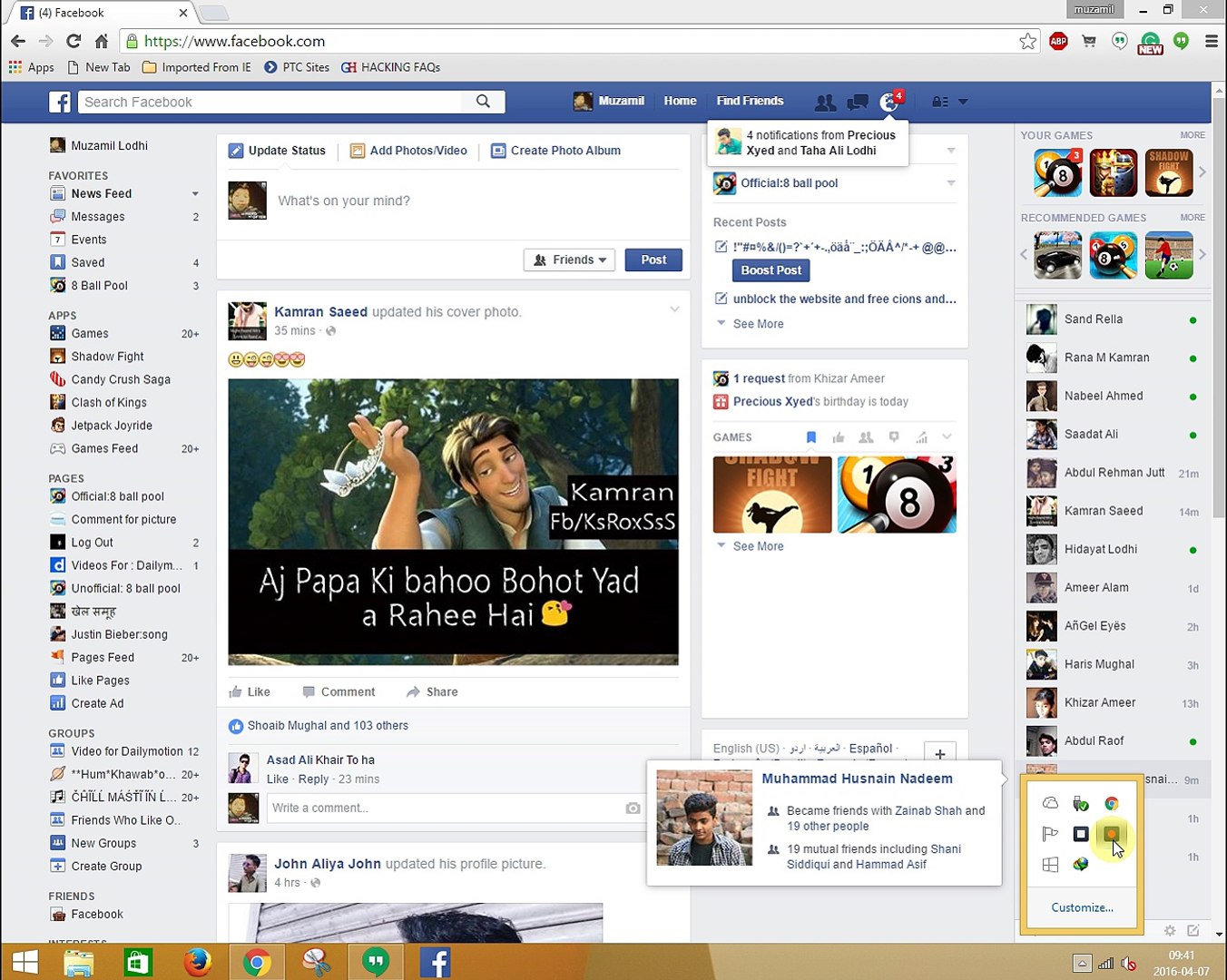This screenshot has width=1227, height=980.
Task: Click the Facebook logo in the blue header
Action: coord(60,102)
